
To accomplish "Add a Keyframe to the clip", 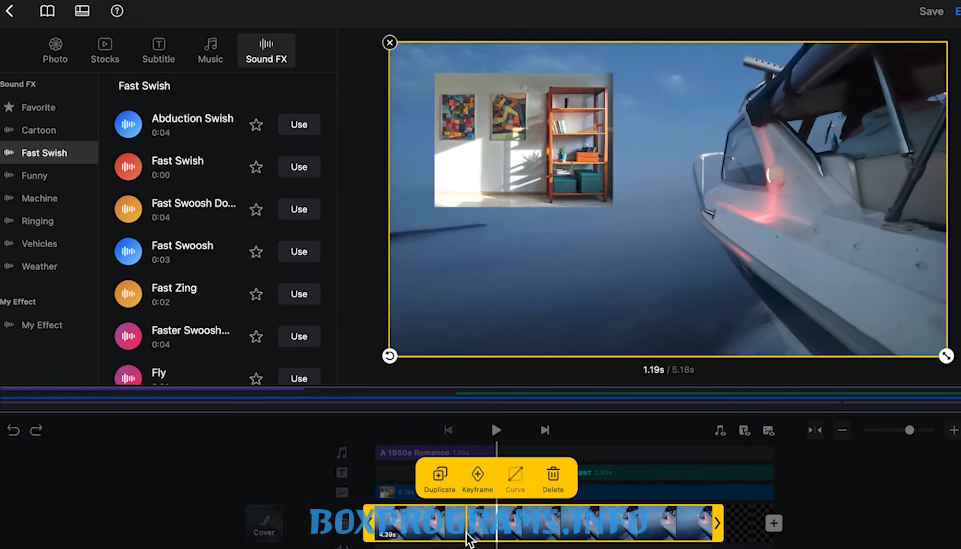I will point(477,474).
